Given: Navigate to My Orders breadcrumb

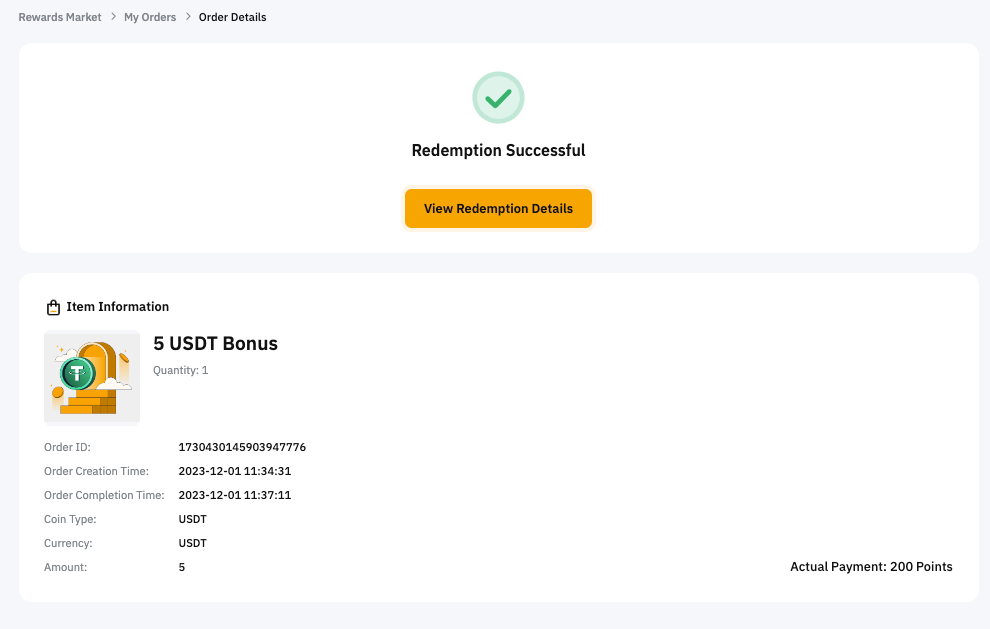Looking at the screenshot, I should coord(150,17).
